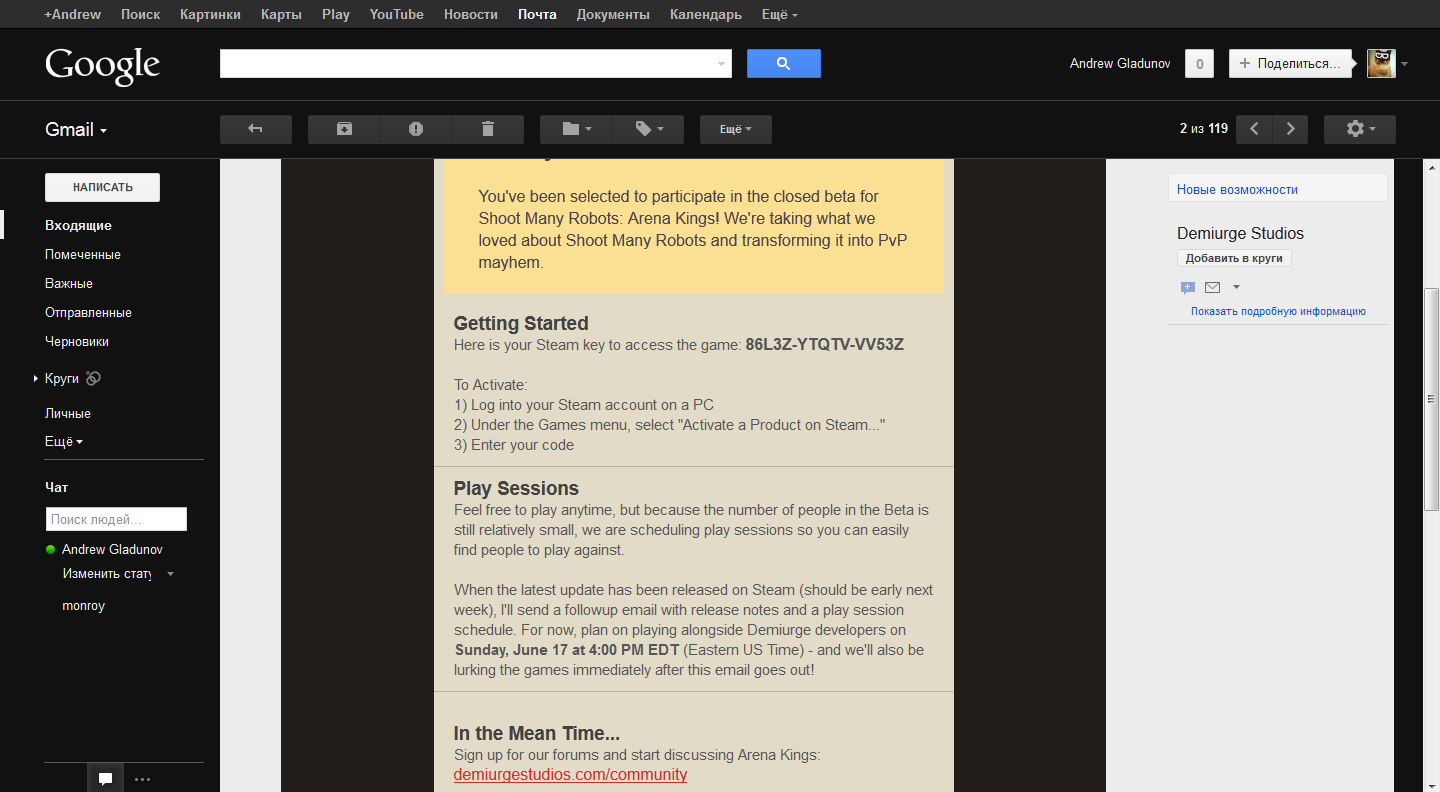This screenshot has height=792, width=1440.
Task: Open the Показать подробную информацию link
Action: point(1278,311)
